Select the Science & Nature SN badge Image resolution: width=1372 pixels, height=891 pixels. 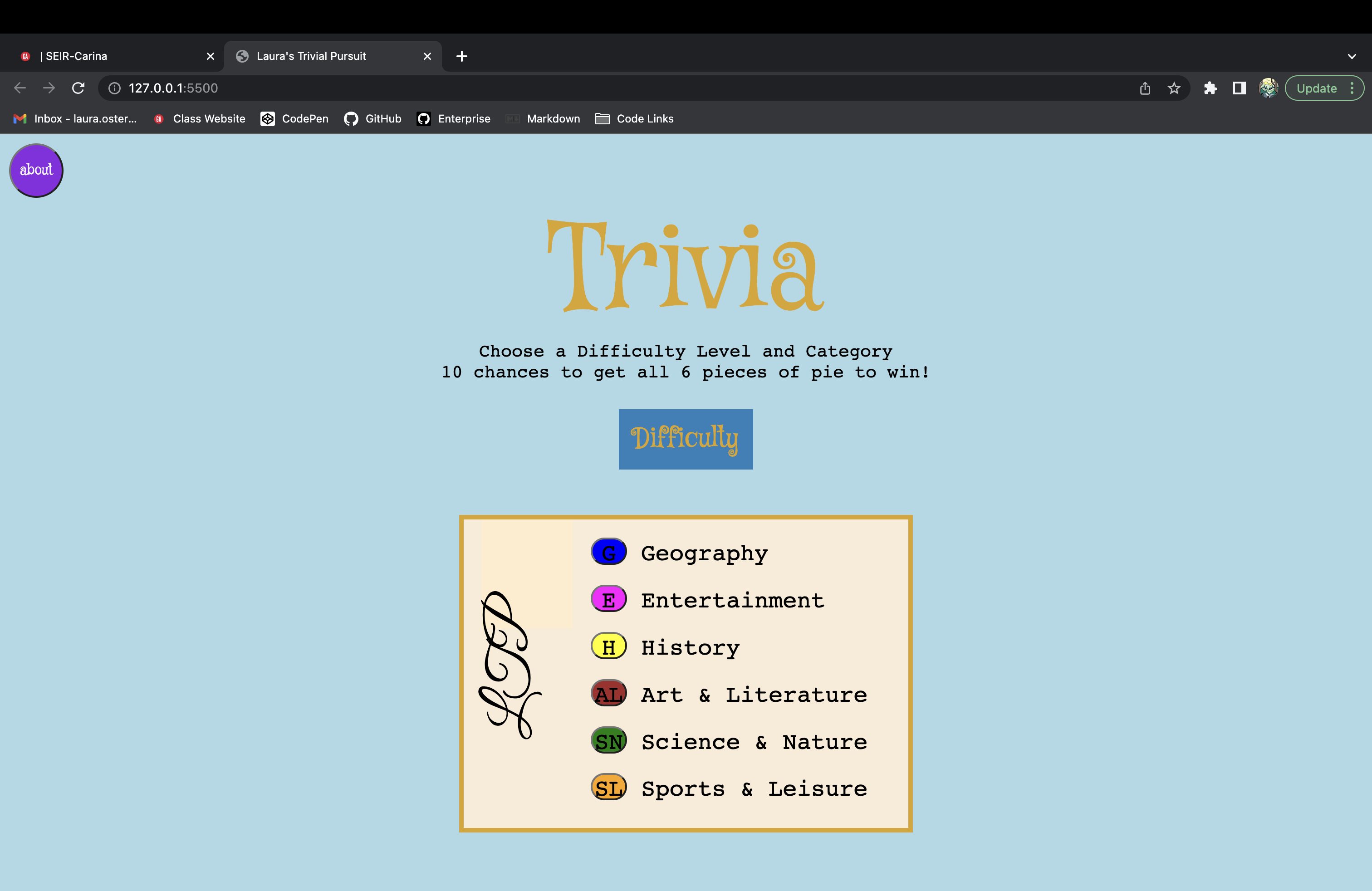608,740
